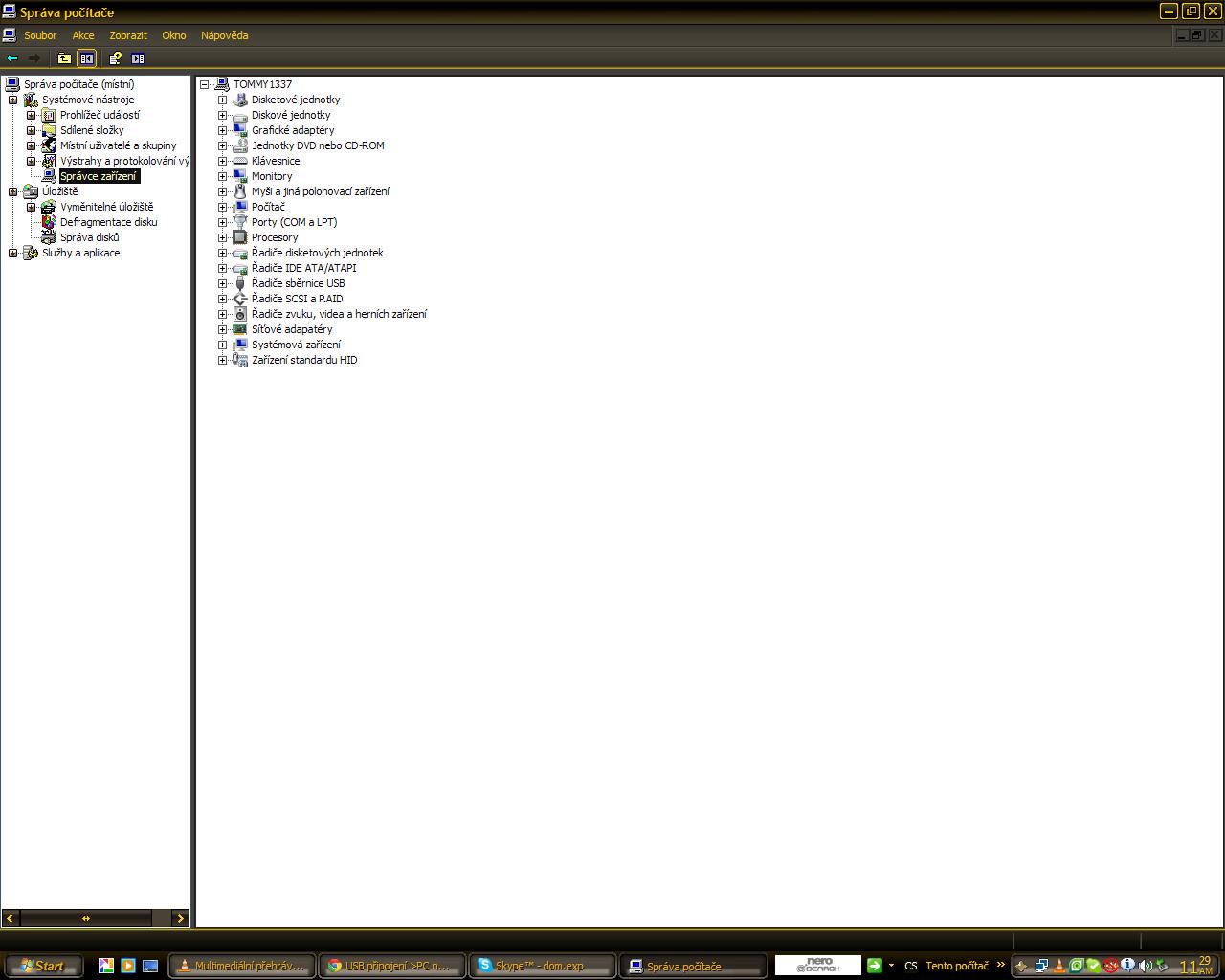1225x980 pixels.
Task: Open the Akce menu
Action: [x=83, y=35]
